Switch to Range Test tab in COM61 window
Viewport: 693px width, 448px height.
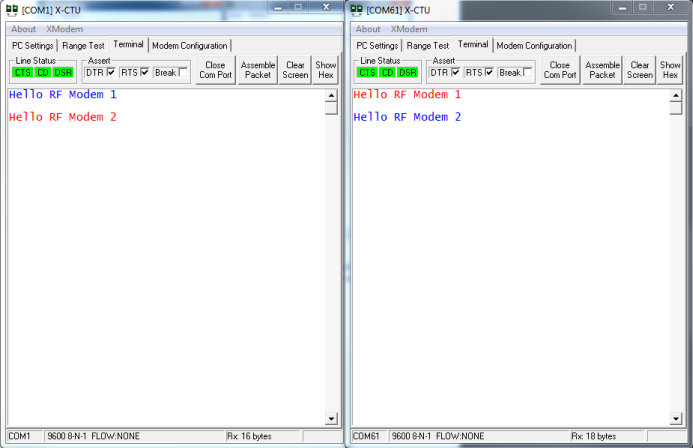[428, 45]
